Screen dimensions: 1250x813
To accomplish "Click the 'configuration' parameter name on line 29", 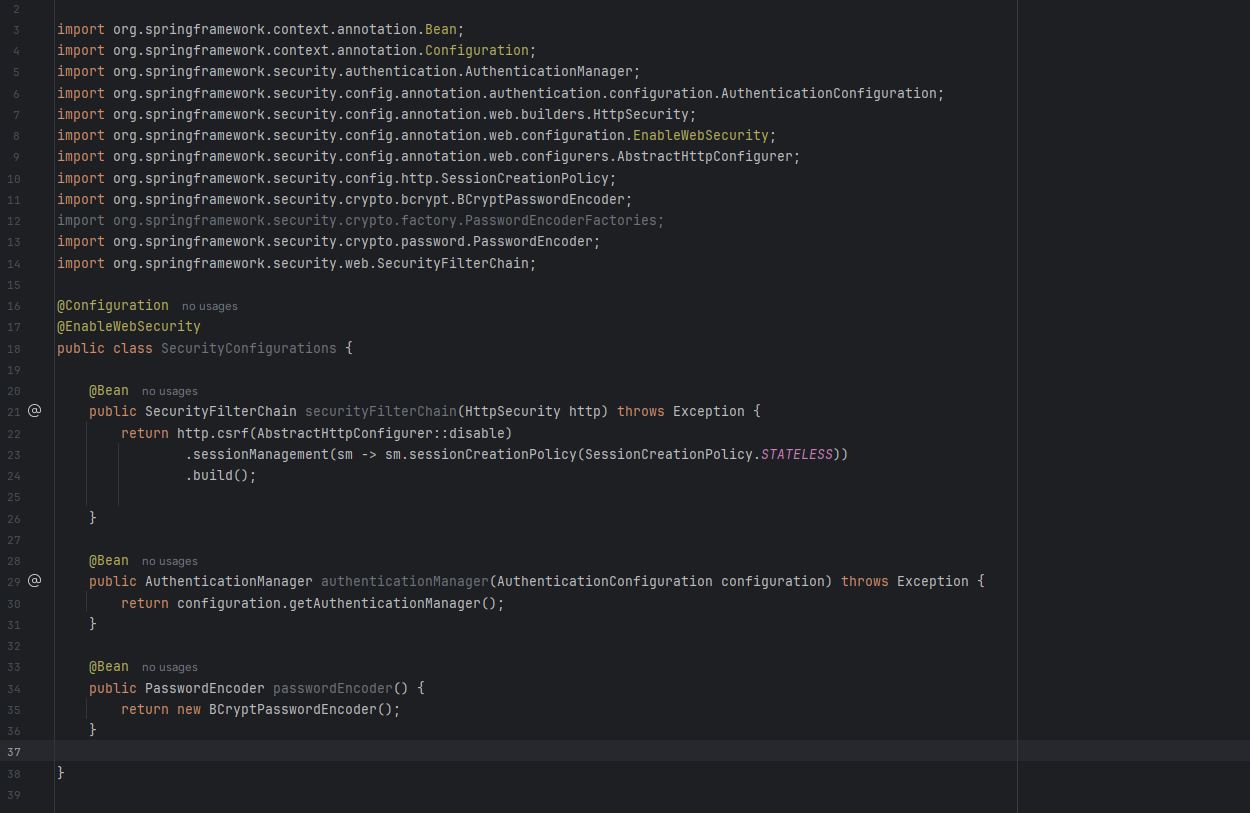I will click(x=773, y=581).
